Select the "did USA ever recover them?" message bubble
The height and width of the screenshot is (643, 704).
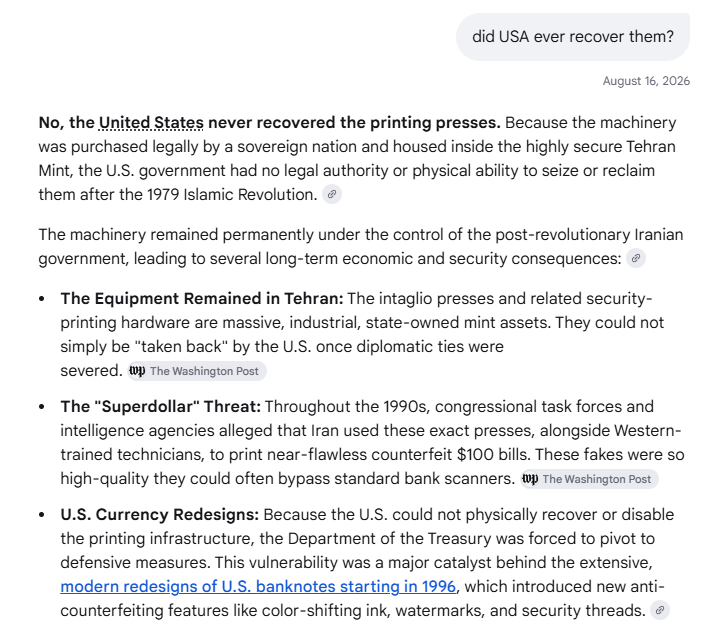573,37
